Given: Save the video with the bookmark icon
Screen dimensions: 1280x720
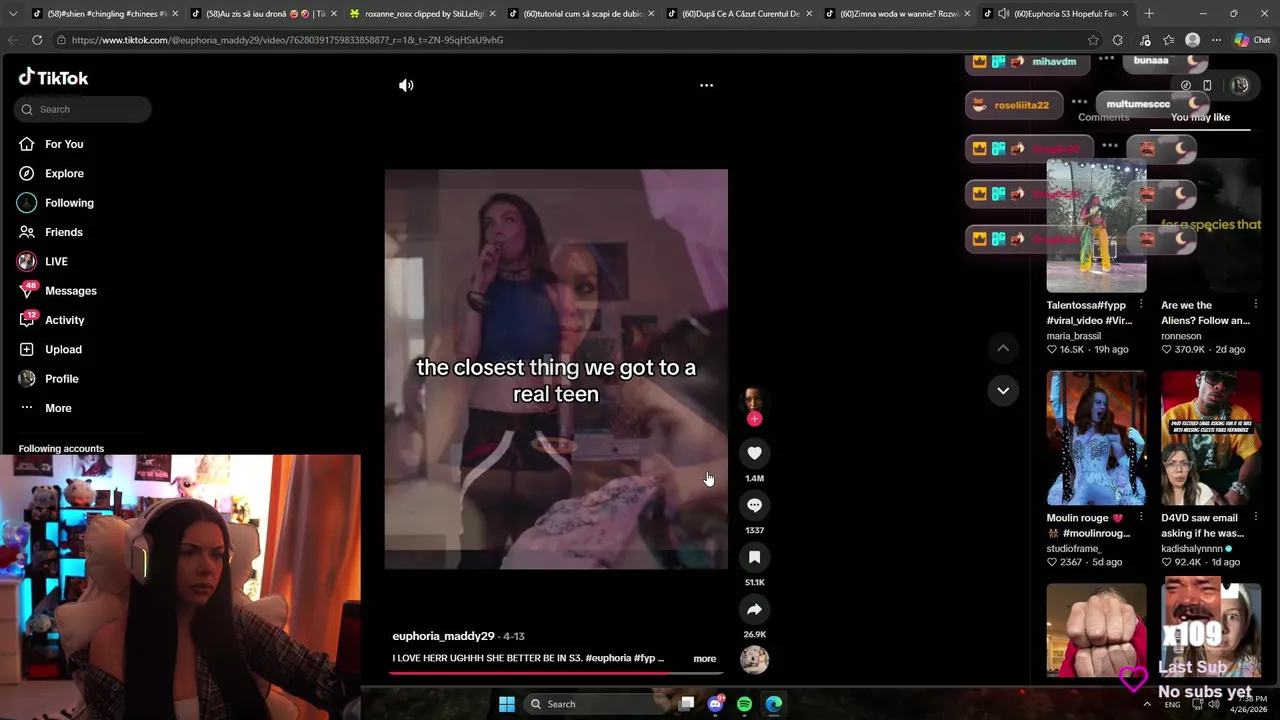Looking at the screenshot, I should (x=754, y=557).
